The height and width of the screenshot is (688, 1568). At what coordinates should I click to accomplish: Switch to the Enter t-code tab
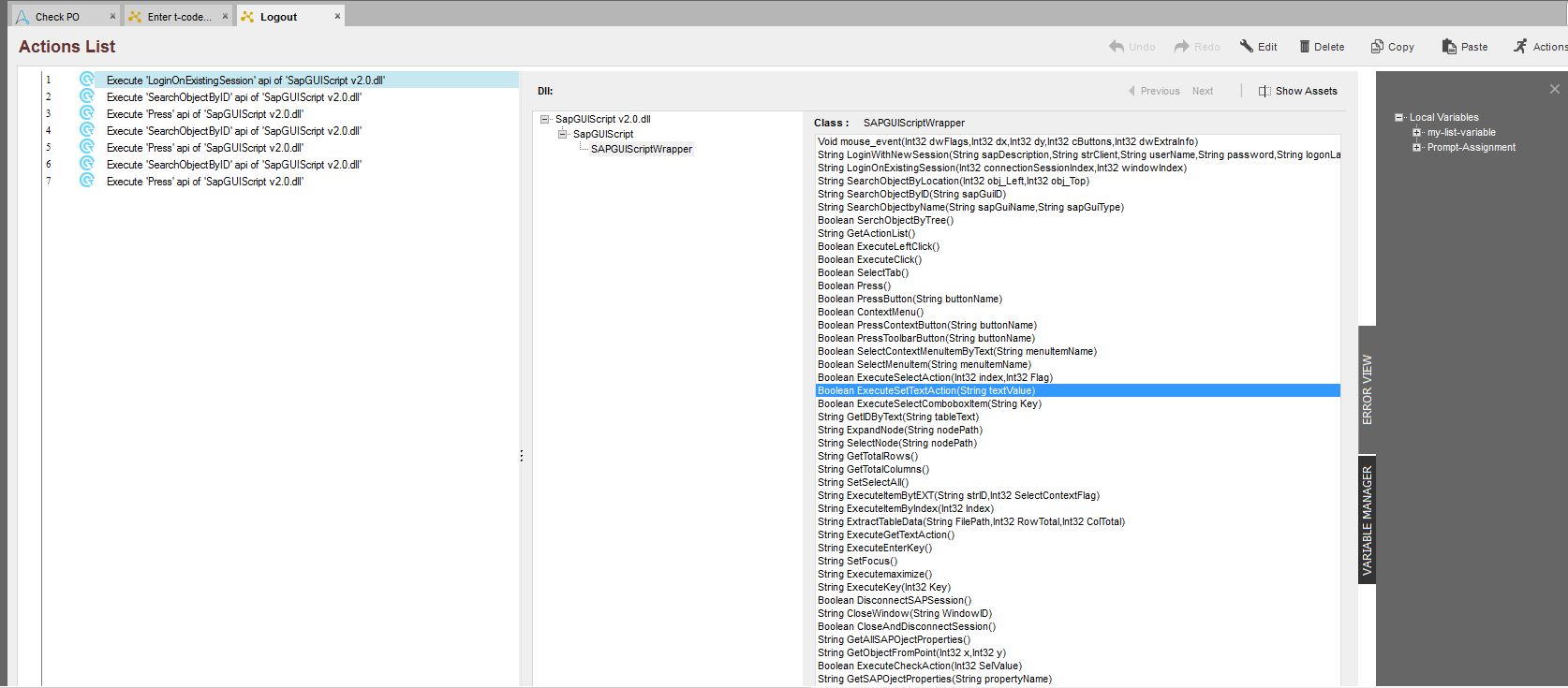(x=179, y=17)
